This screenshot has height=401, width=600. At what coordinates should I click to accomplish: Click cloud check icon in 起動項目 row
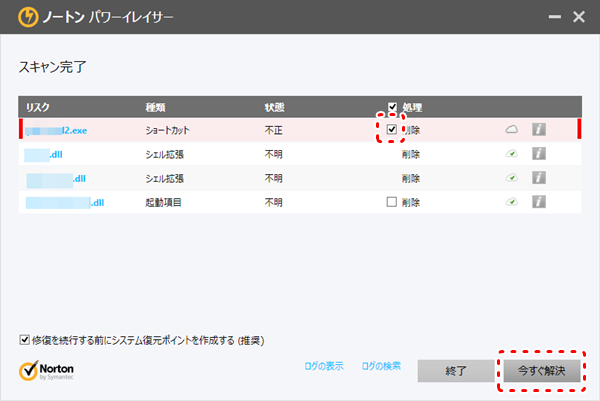(x=512, y=202)
